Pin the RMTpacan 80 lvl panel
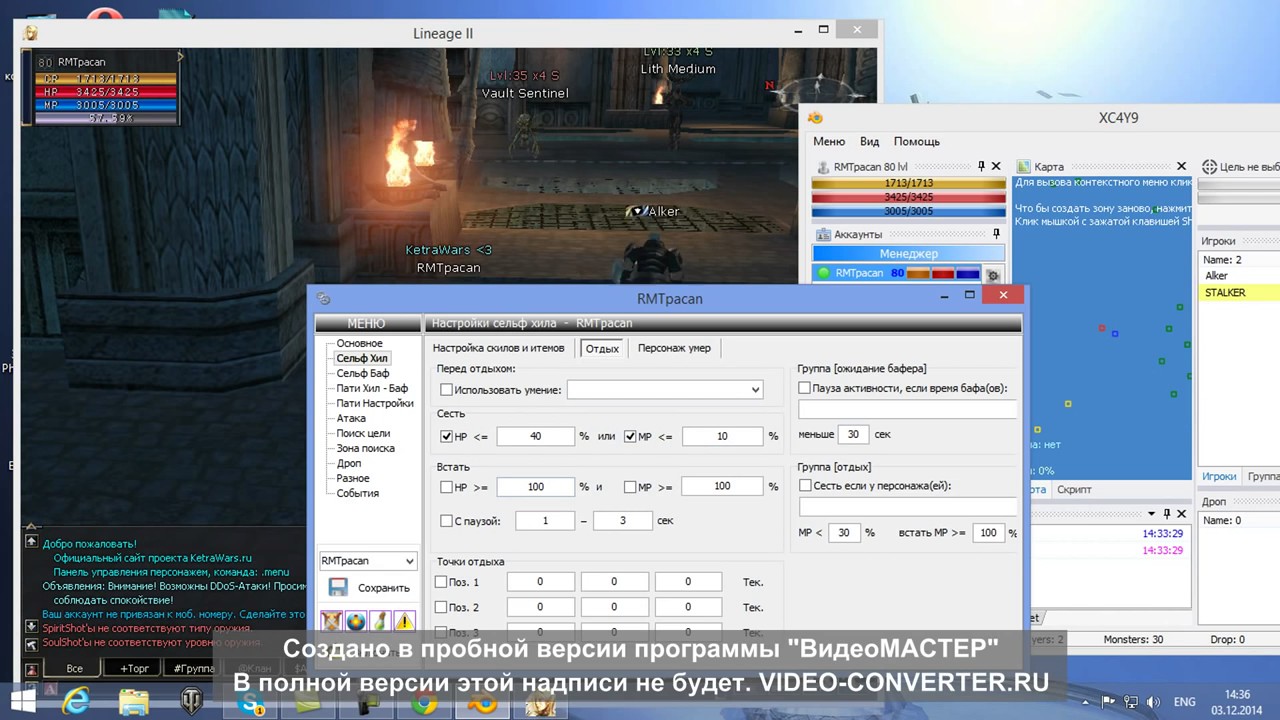Viewport: 1280px width, 720px height. [981, 166]
